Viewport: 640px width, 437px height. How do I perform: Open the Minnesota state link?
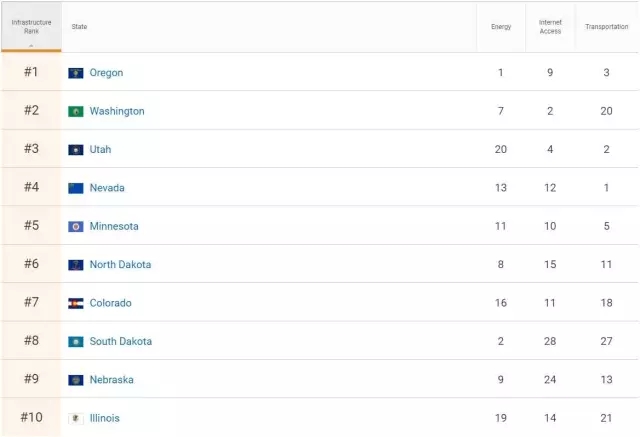(114, 227)
